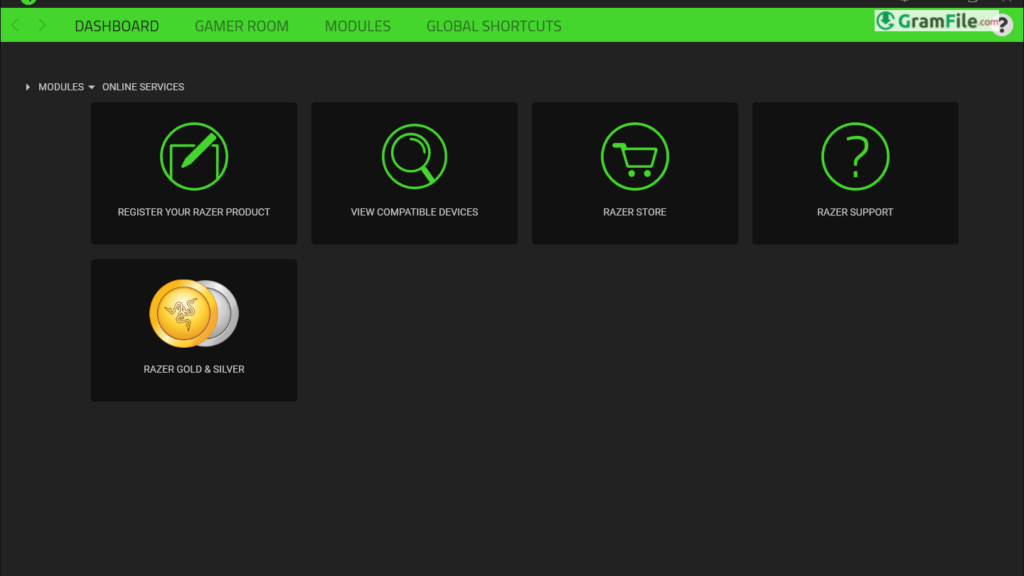1024x576 pixels.
Task: Open help via the question mark in the header
Action: click(1002, 25)
